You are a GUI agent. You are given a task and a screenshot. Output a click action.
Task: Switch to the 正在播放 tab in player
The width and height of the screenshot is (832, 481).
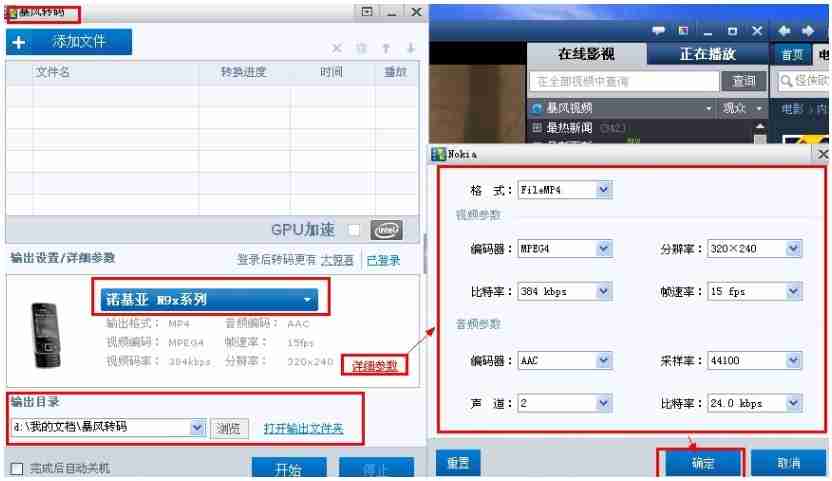[x=707, y=54]
